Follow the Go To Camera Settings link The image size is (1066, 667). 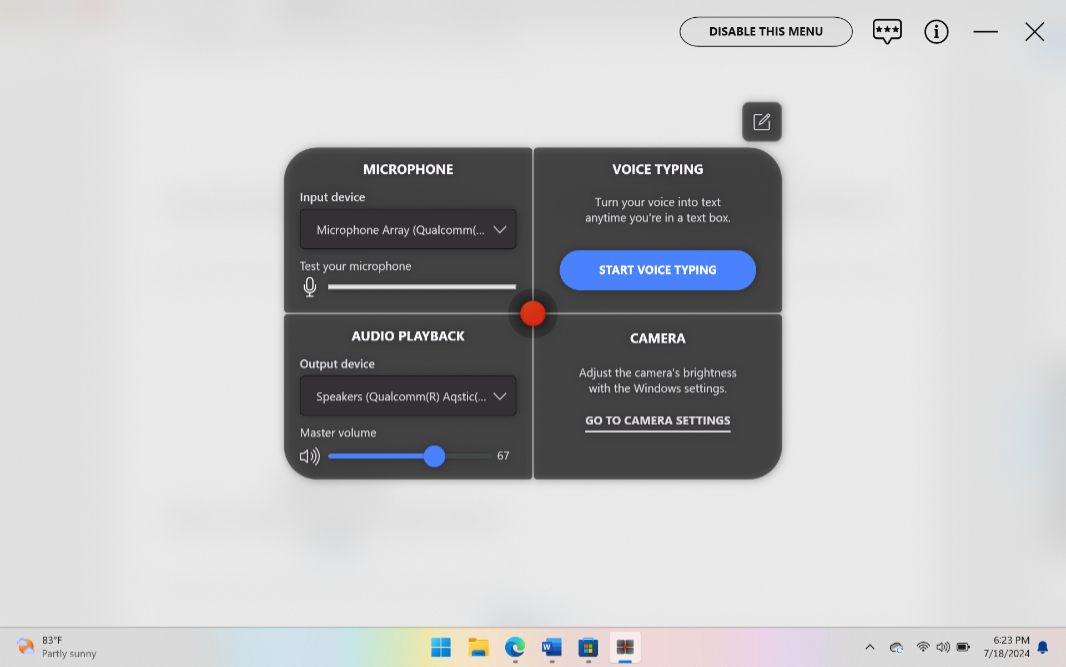pyautogui.click(x=658, y=421)
